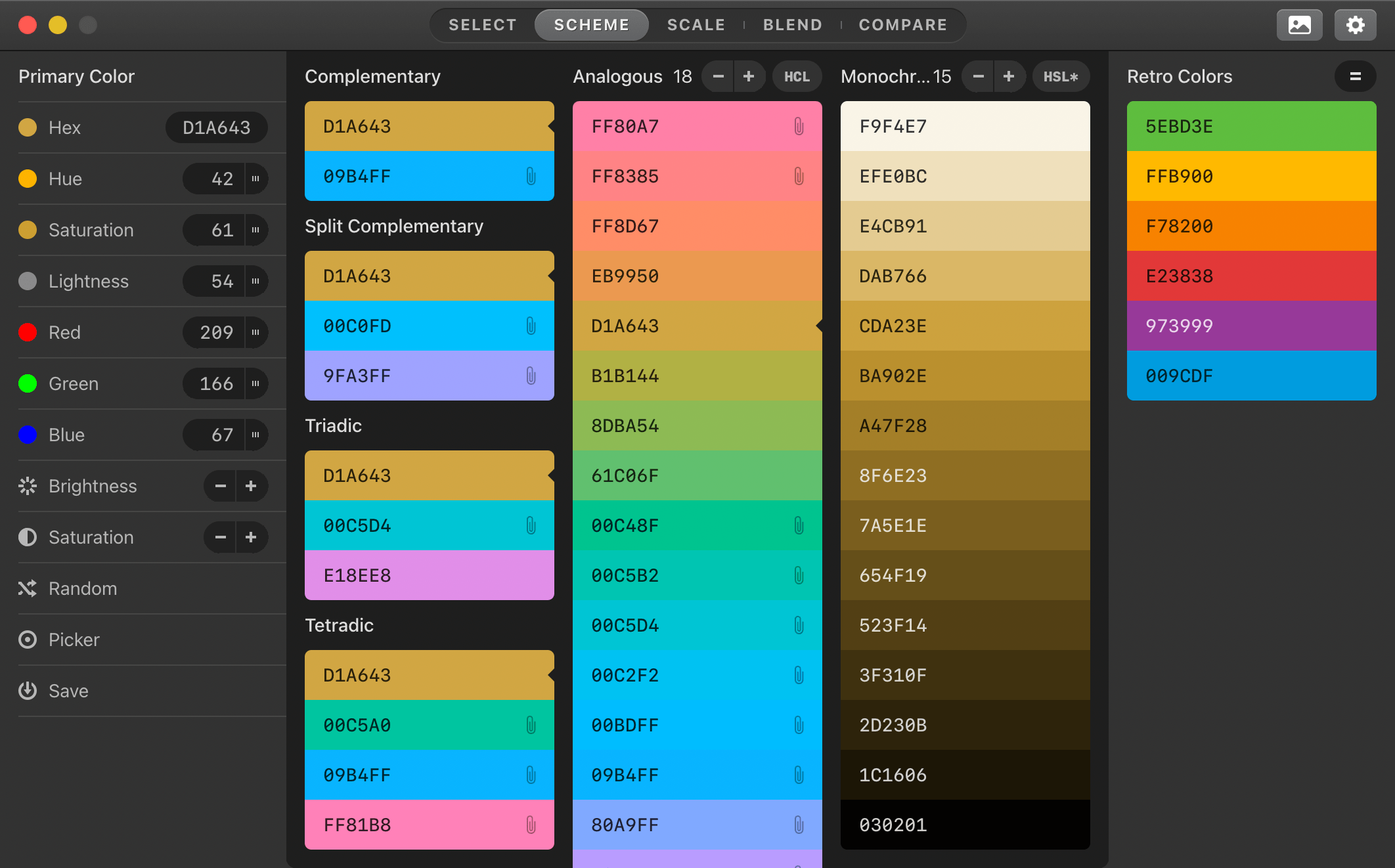Select the retro color swatch E23838

click(x=1251, y=276)
